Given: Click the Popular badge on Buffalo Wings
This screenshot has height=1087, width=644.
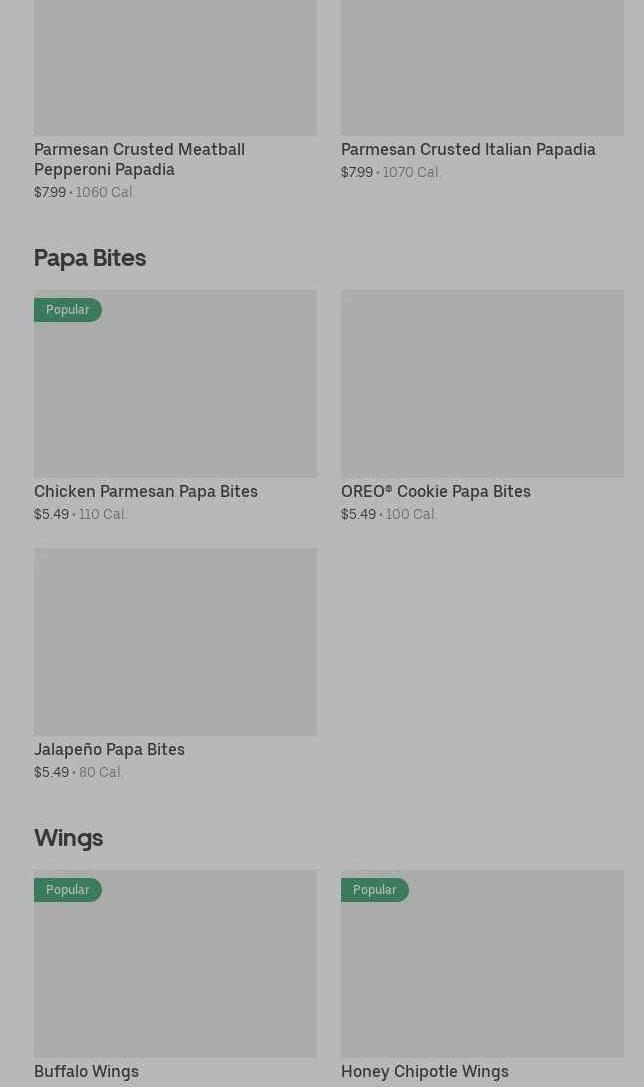Looking at the screenshot, I should (67, 890).
